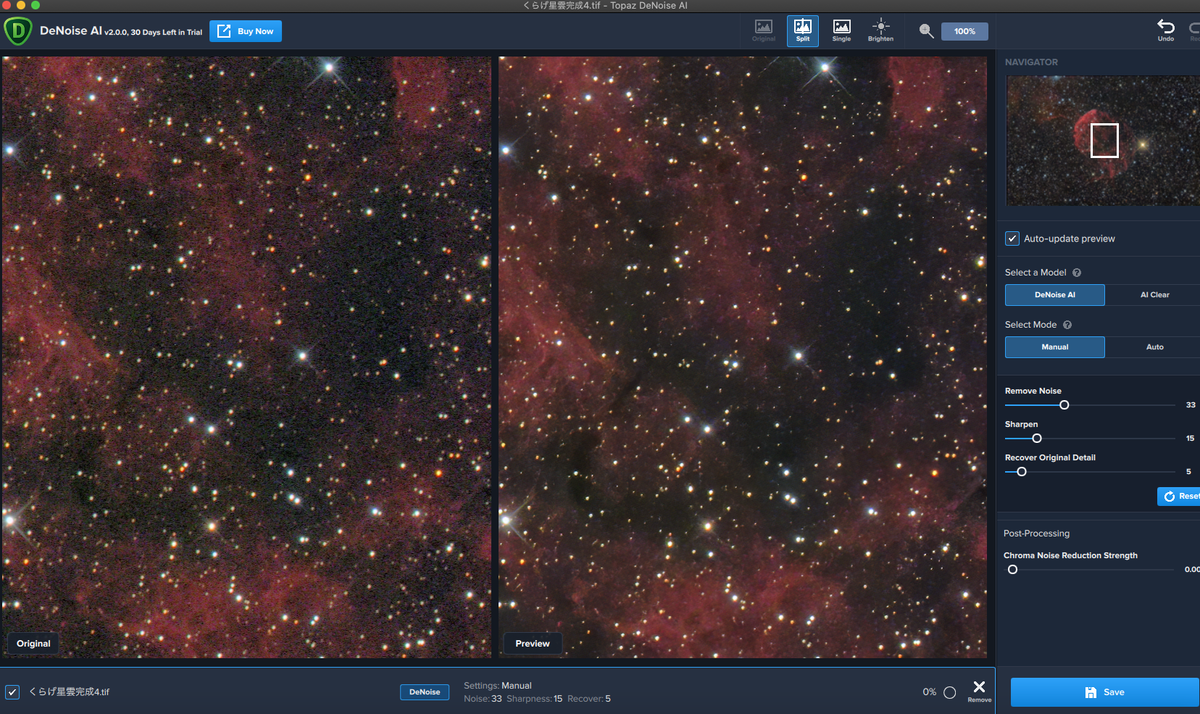Click the Remove Noise slider handle
Image resolution: width=1200 pixels, height=714 pixels.
point(1064,405)
